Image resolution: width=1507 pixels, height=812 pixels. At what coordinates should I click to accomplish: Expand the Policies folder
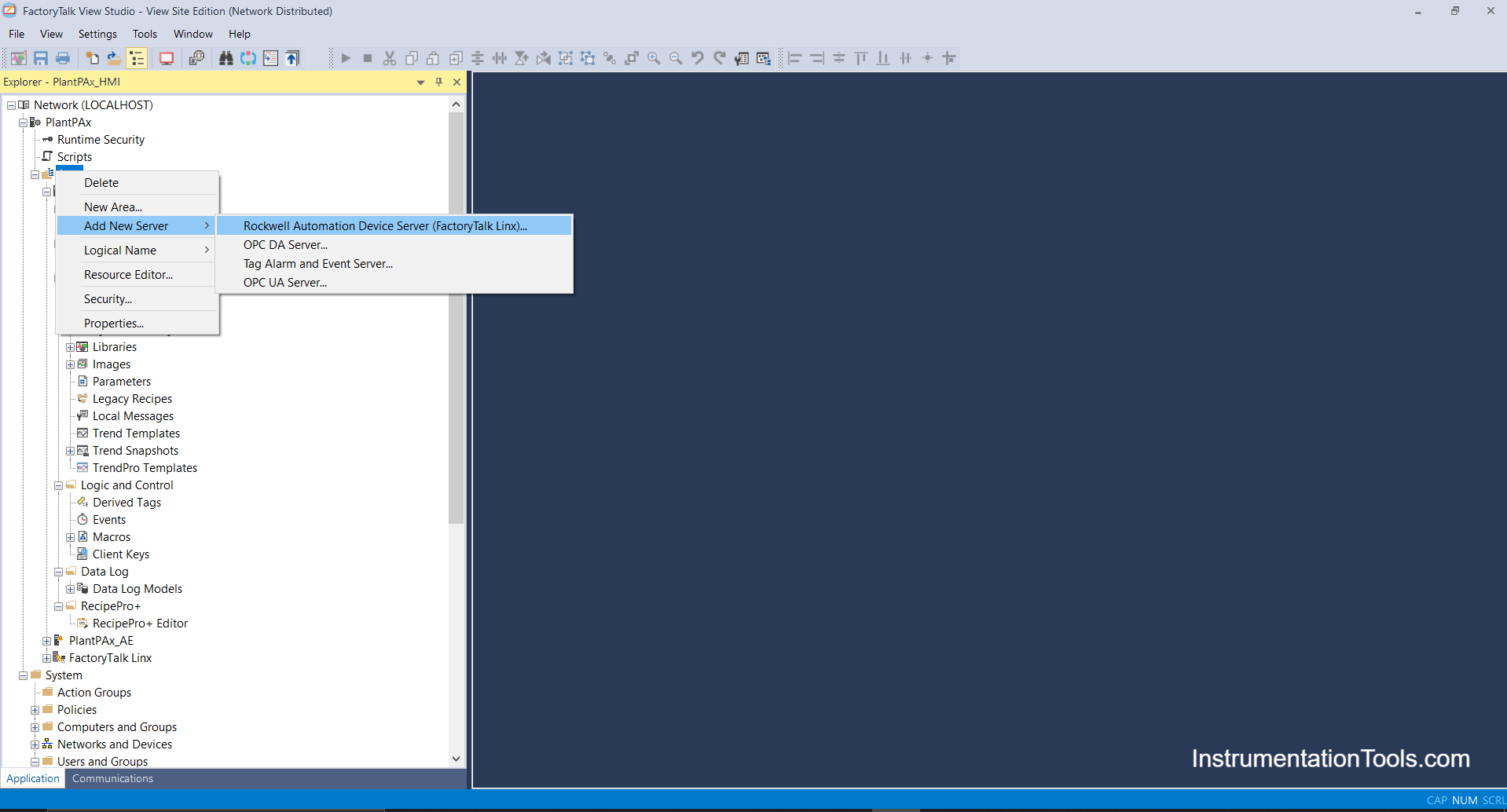click(35, 710)
